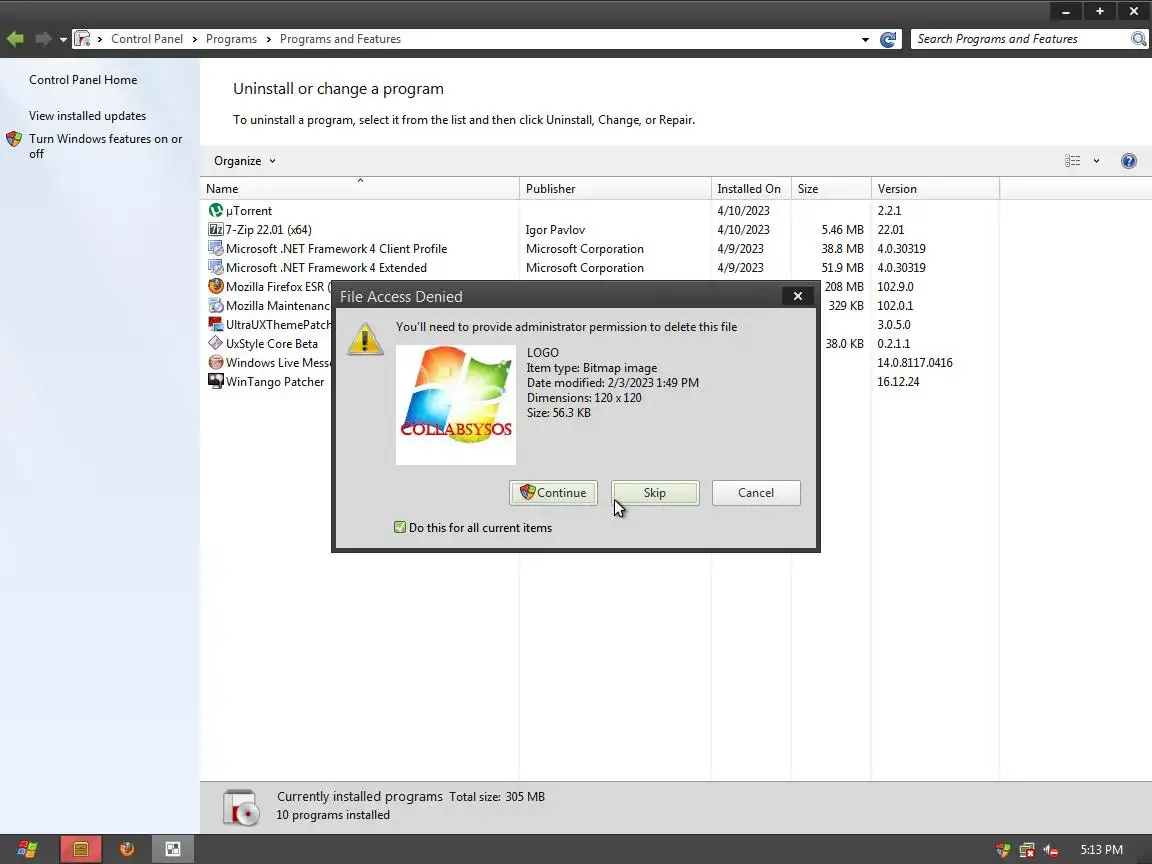Select 7-Zip 22.01 (x64) entry

(268, 230)
